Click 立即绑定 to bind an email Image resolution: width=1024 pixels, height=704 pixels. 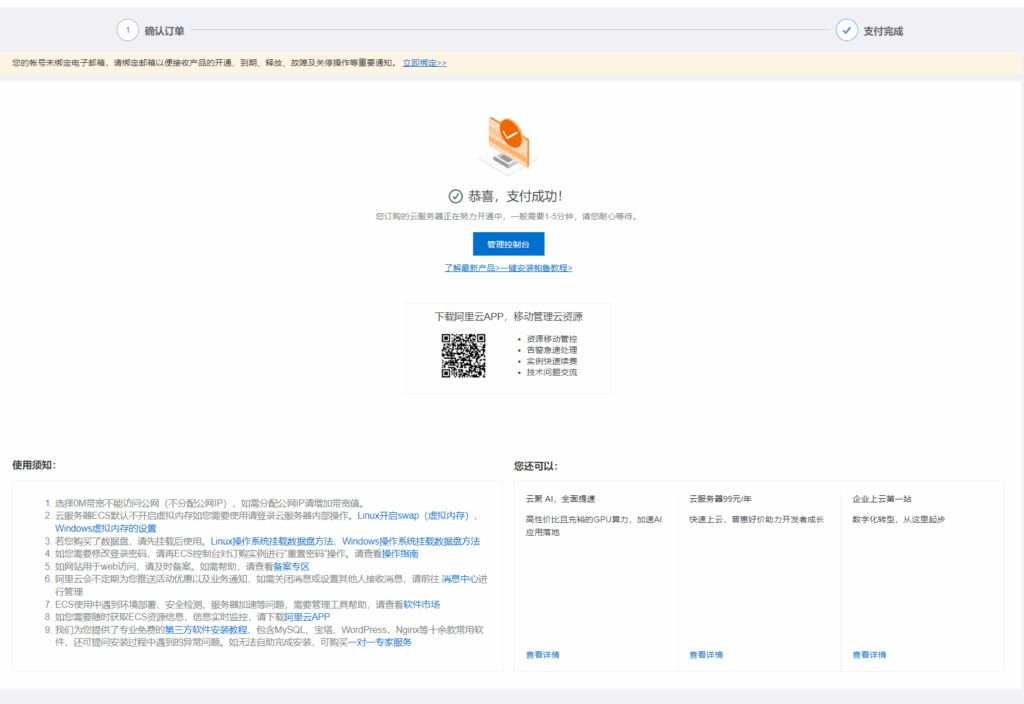click(423, 63)
